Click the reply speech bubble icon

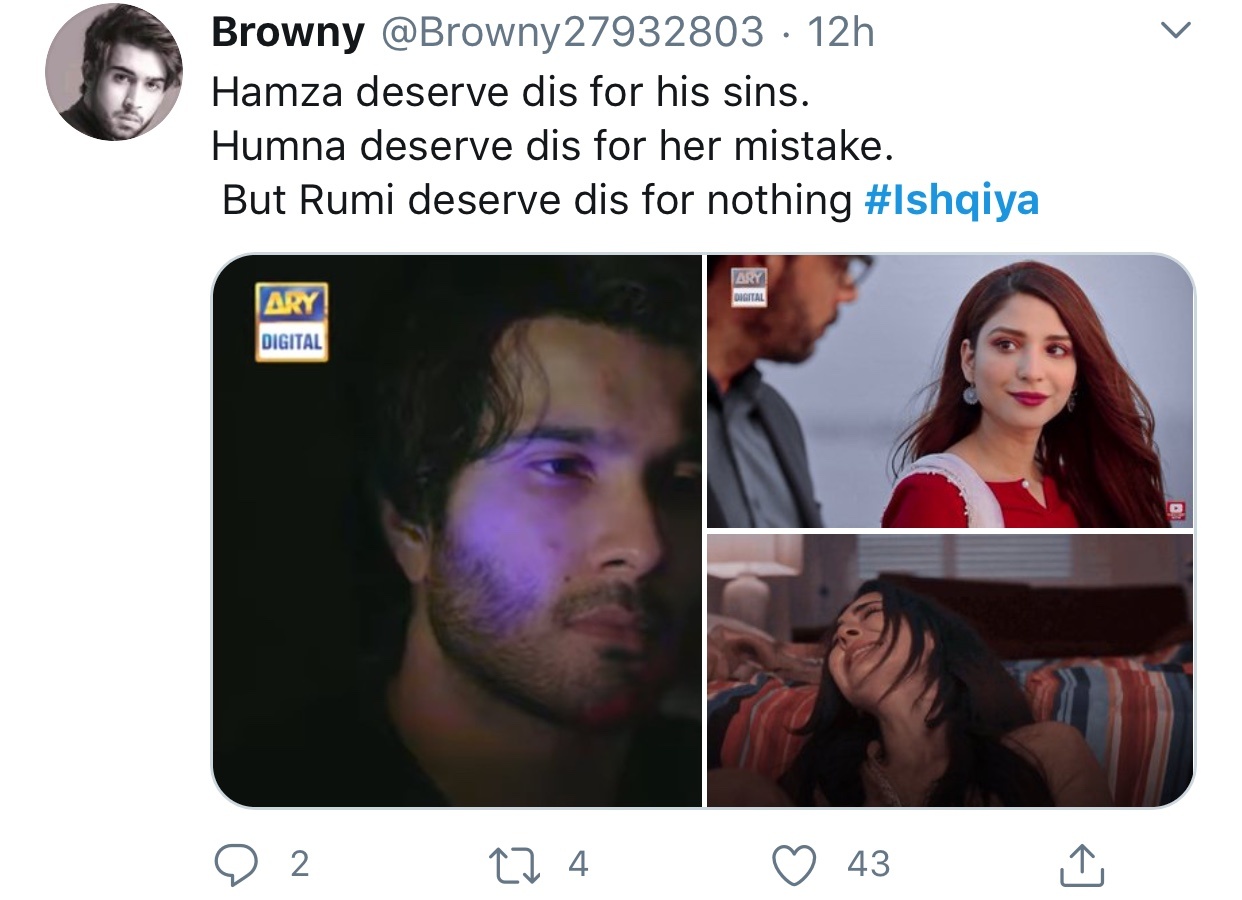pyautogui.click(x=236, y=864)
